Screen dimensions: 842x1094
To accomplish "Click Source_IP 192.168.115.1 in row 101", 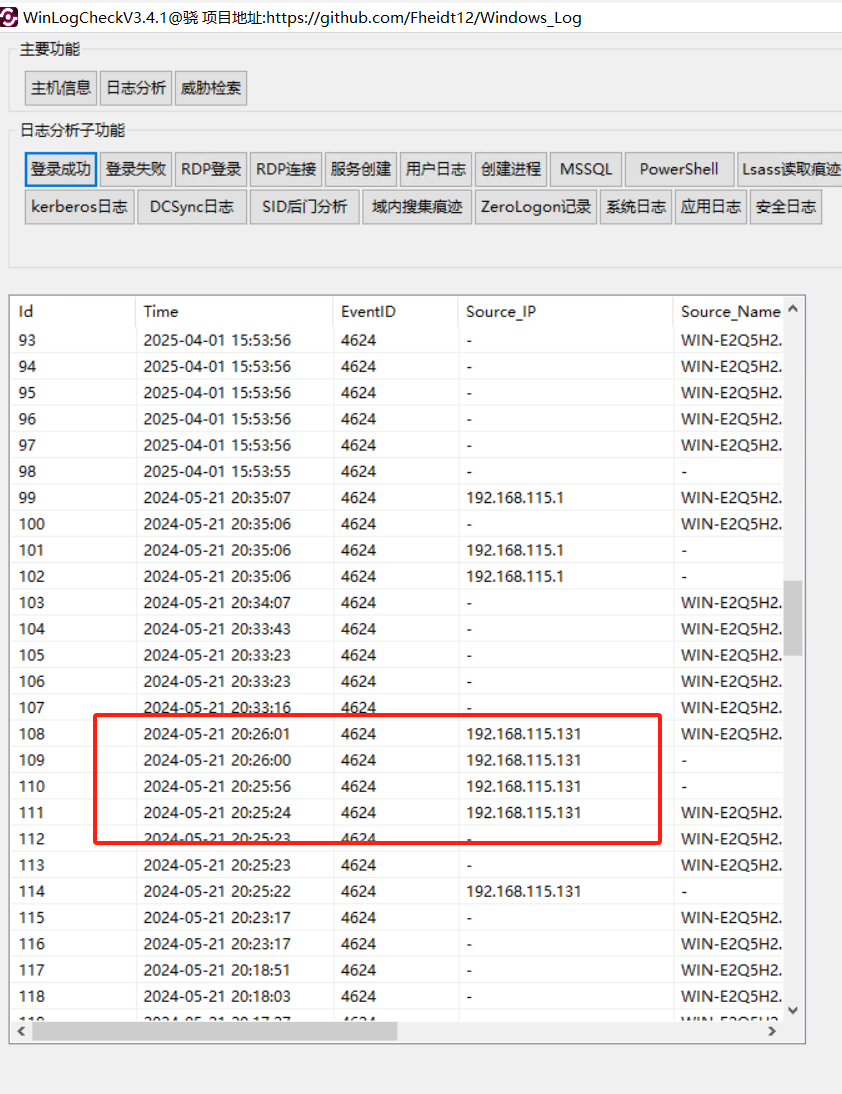I will pos(515,550).
